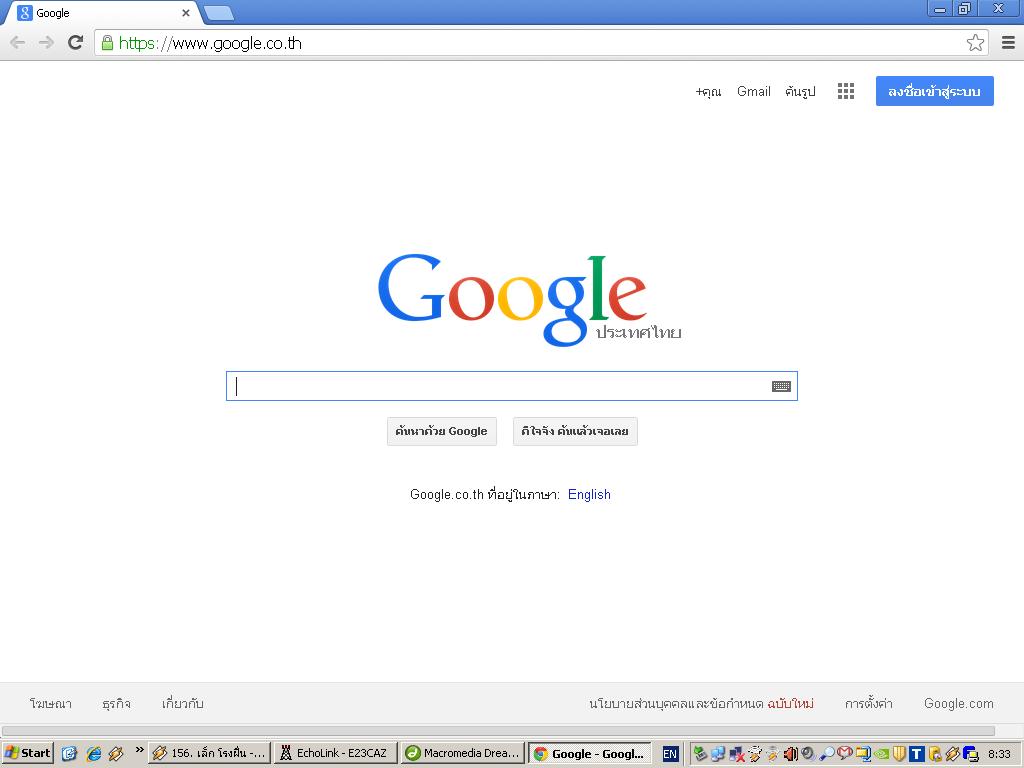Image resolution: width=1024 pixels, height=768 pixels.
Task: Click the Google Chrome taskbar button
Action: pyautogui.click(x=590, y=753)
